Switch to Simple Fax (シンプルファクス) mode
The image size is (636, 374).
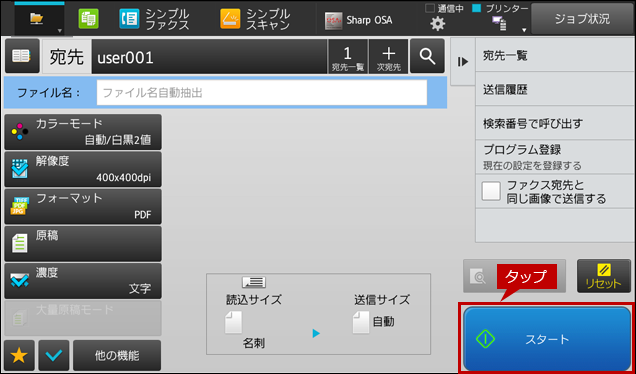click(155, 19)
